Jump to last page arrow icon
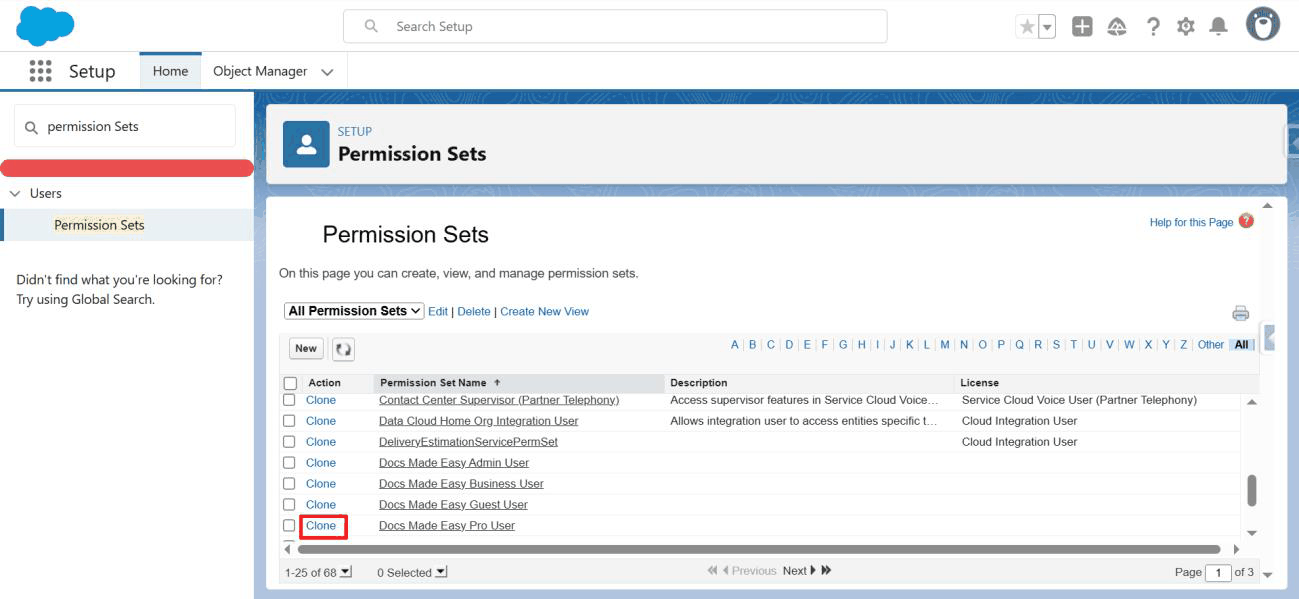 [x=826, y=571]
